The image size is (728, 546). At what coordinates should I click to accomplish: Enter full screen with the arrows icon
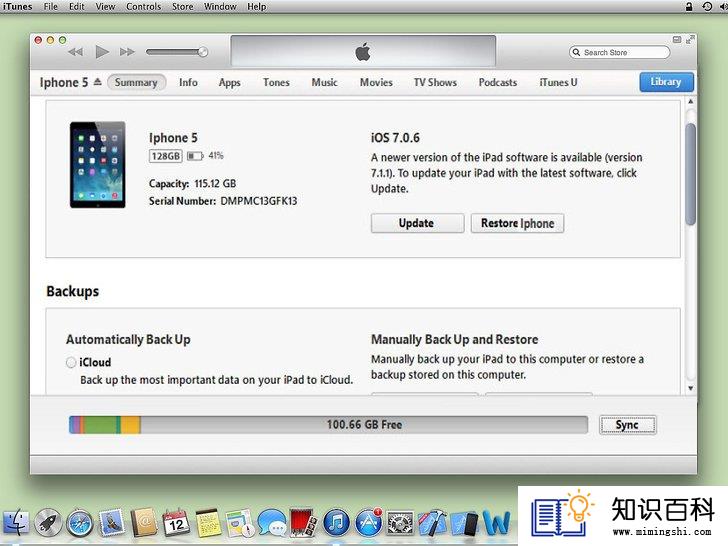[690, 39]
